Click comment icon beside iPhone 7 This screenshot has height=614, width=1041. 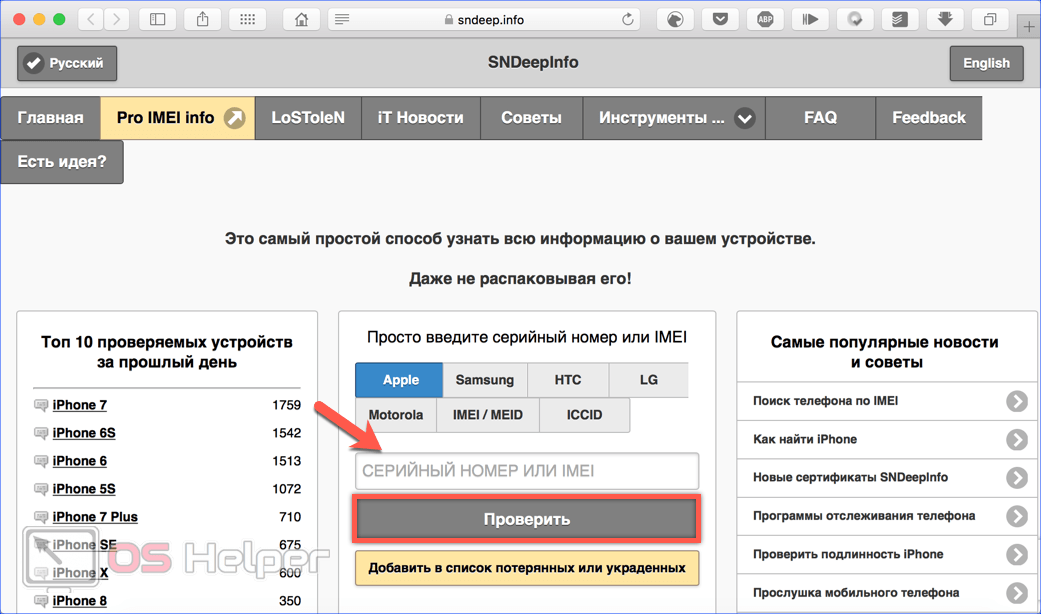click(x=41, y=405)
